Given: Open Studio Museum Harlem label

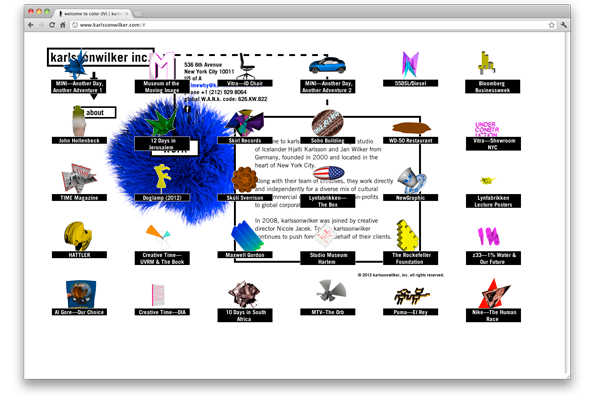Looking at the screenshot, I should pos(327,258).
